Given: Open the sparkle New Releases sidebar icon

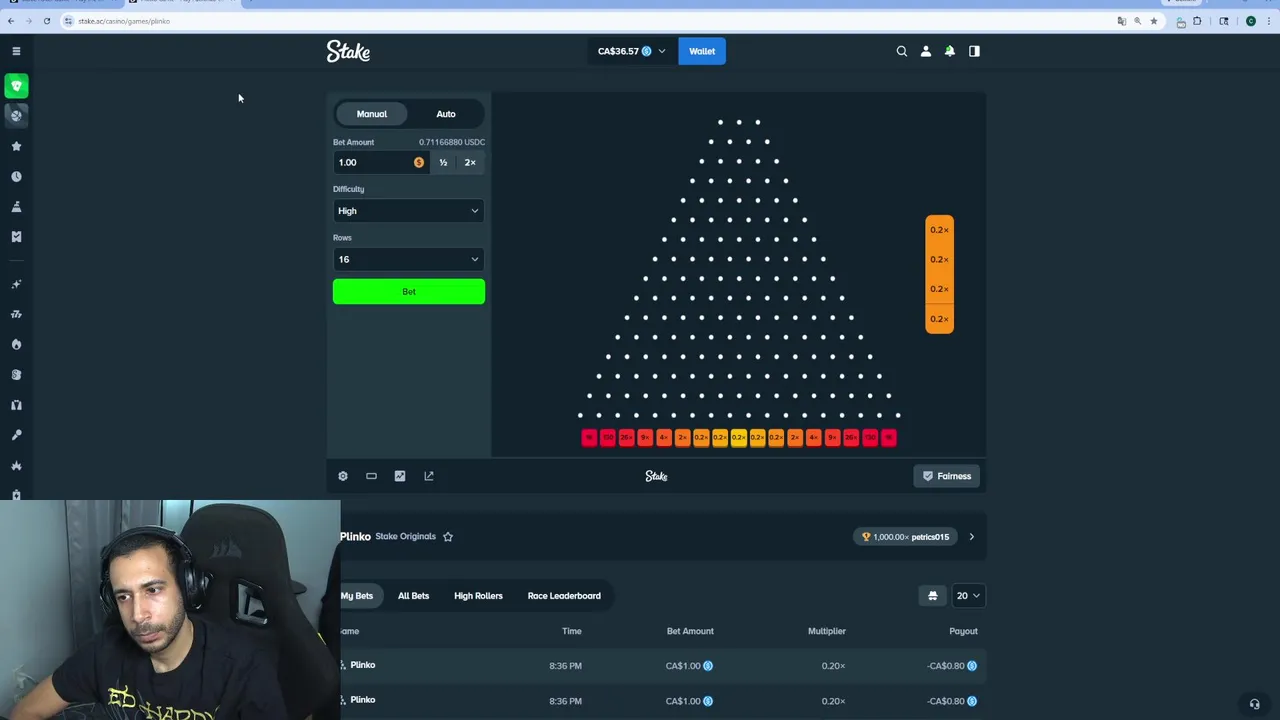Looking at the screenshot, I should (16, 284).
